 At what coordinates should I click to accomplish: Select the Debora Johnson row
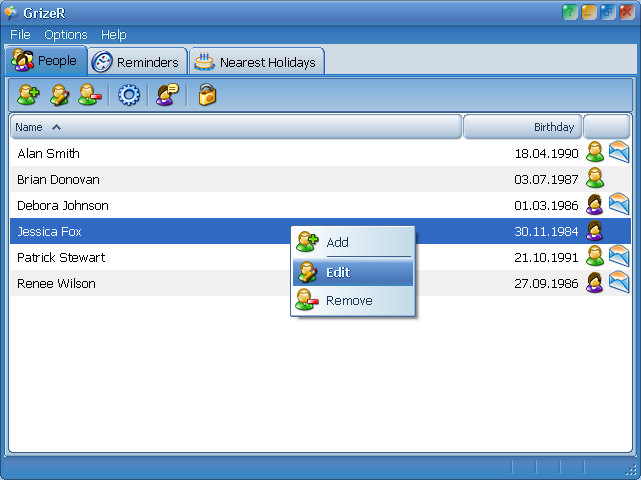tap(320, 205)
